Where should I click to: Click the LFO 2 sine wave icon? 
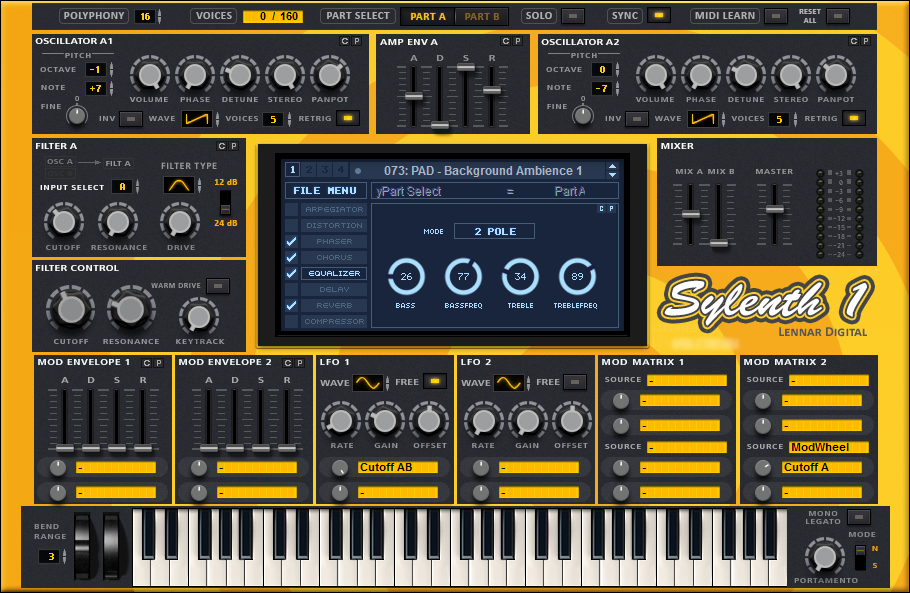coord(509,382)
